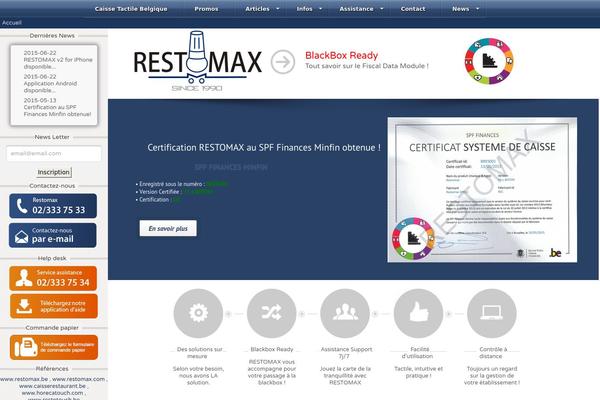This screenshot has width=600, height=400.
Task: Click the shuffle icon for Blackbox Ready
Action: click(x=272, y=313)
